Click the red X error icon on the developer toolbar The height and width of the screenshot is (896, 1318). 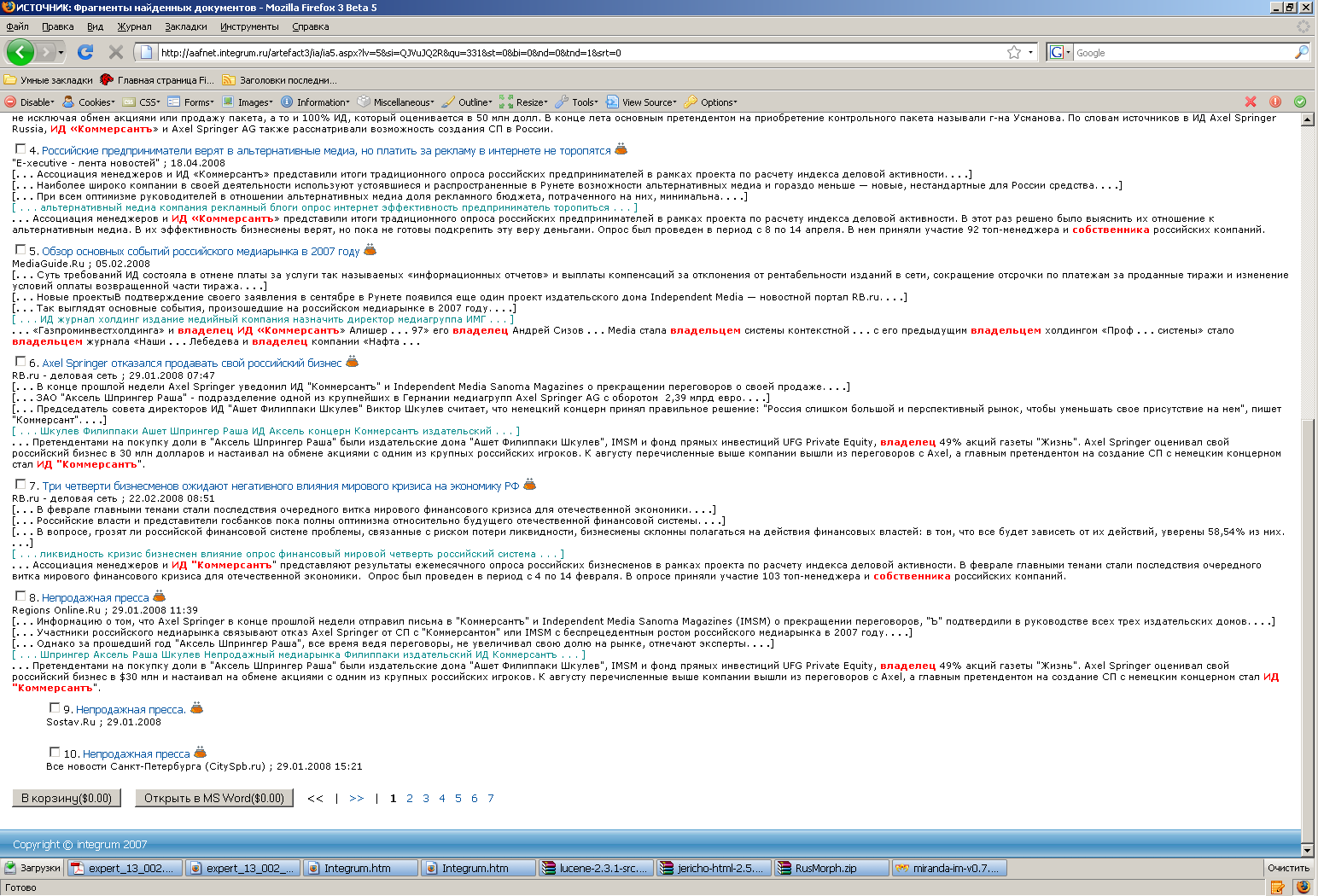click(x=1251, y=102)
